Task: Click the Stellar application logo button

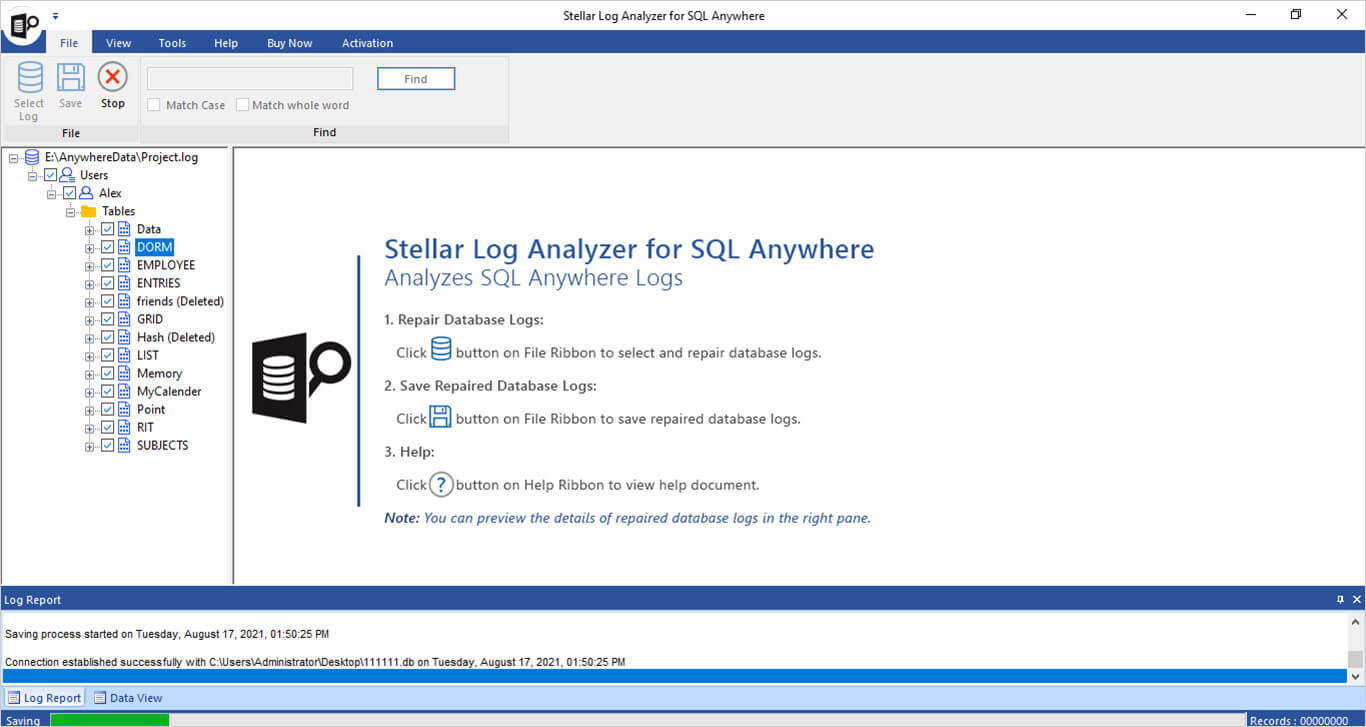Action: coord(22,24)
